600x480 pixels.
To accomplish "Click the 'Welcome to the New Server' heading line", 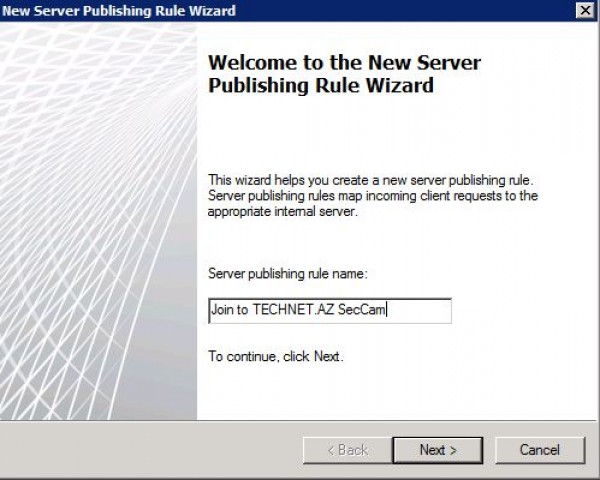I will pyautogui.click(x=344, y=63).
